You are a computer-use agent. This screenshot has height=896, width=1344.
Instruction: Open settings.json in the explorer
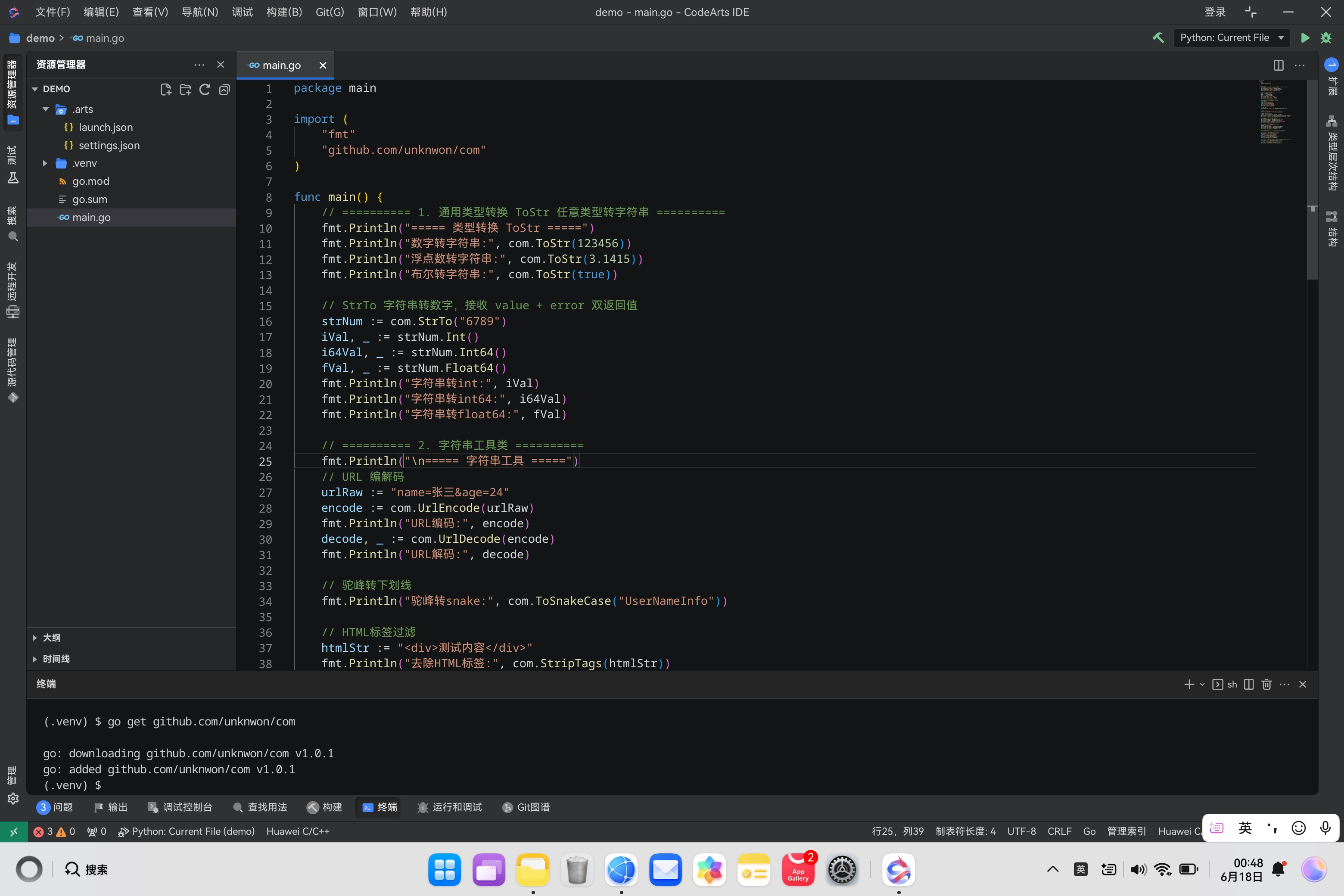pos(131,145)
